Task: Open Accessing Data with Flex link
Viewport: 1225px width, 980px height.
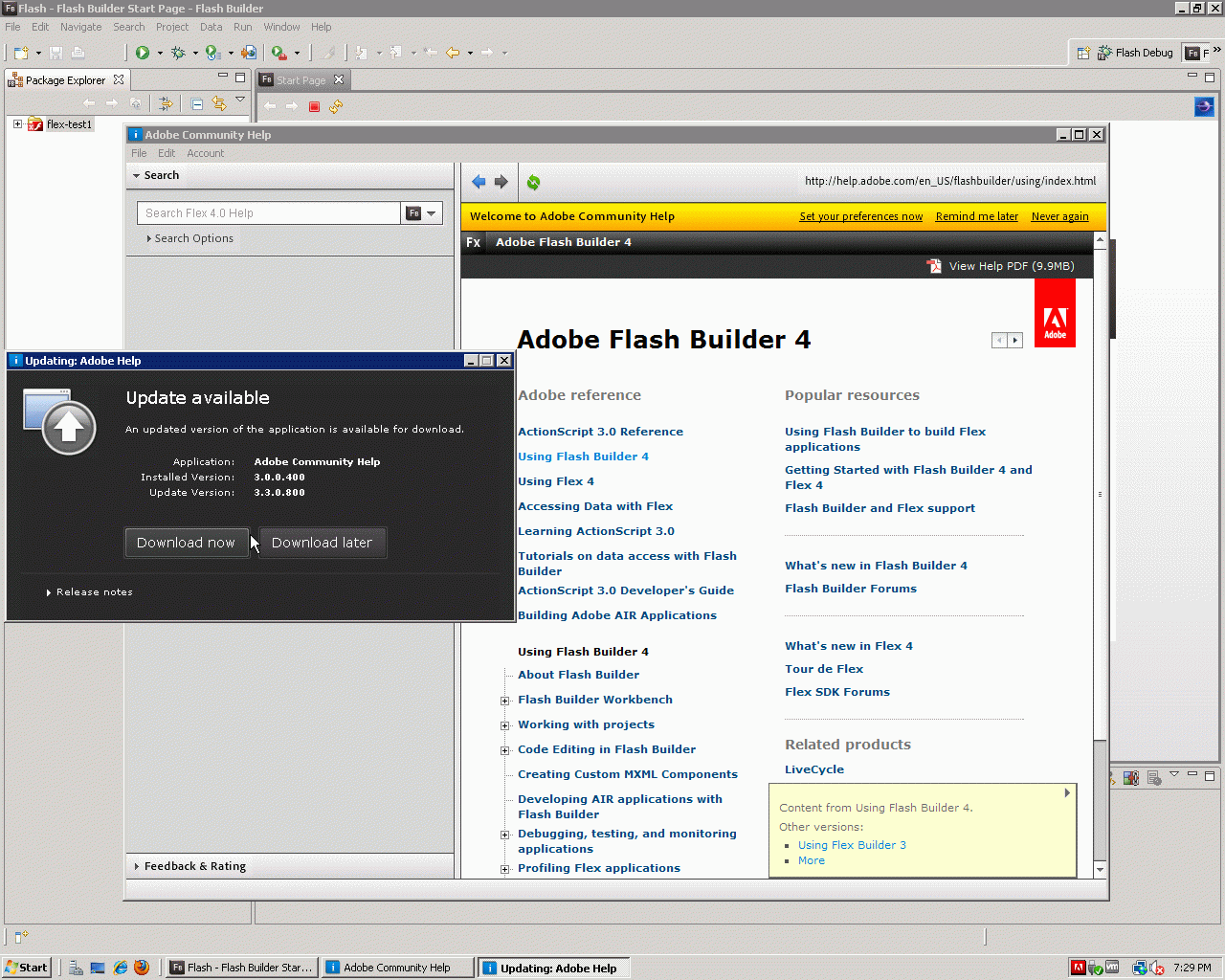Action: pos(595,506)
